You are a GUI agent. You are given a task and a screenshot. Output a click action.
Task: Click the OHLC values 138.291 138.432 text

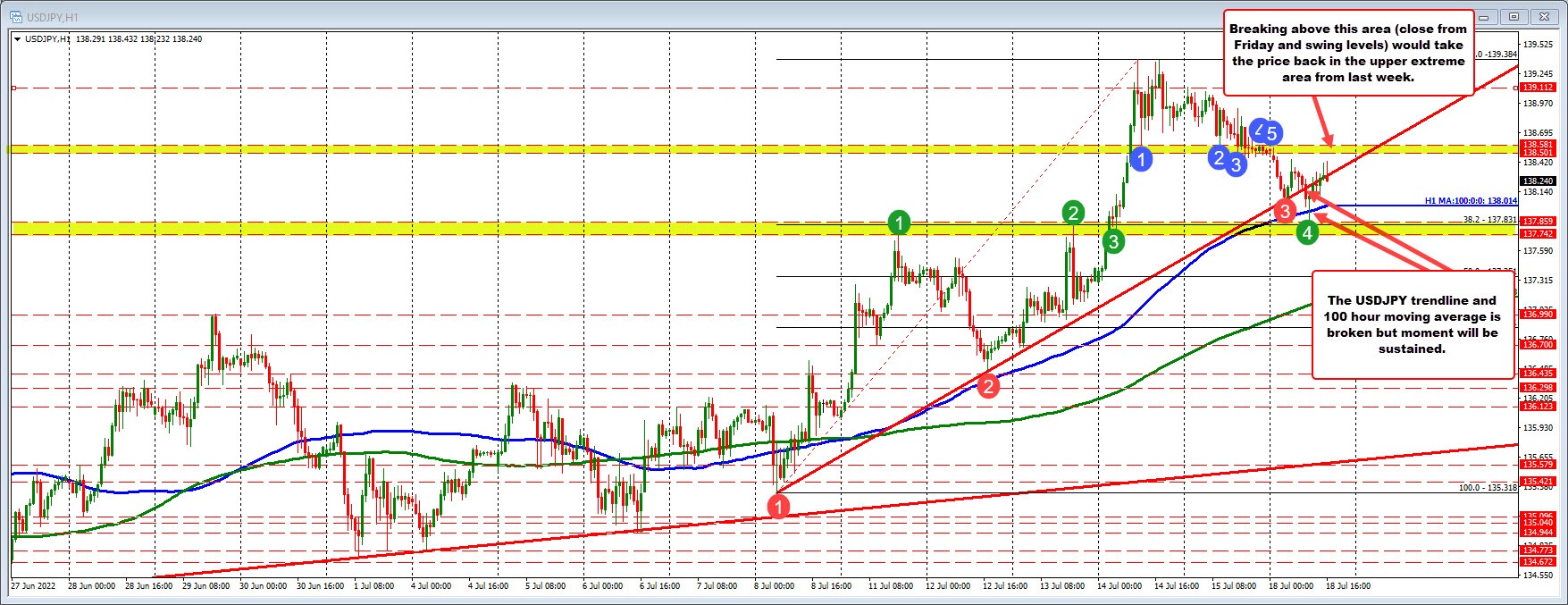tap(107, 39)
